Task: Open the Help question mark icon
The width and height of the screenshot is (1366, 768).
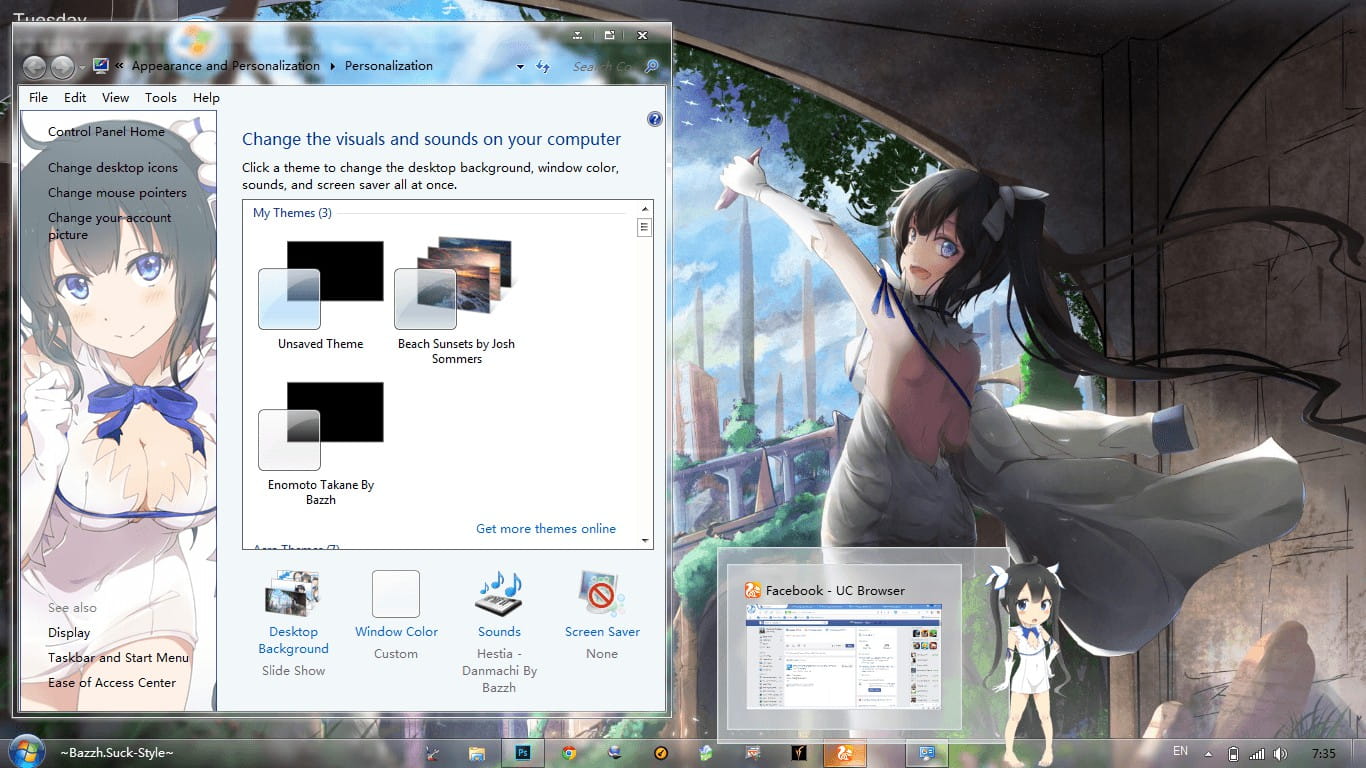Action: click(655, 118)
